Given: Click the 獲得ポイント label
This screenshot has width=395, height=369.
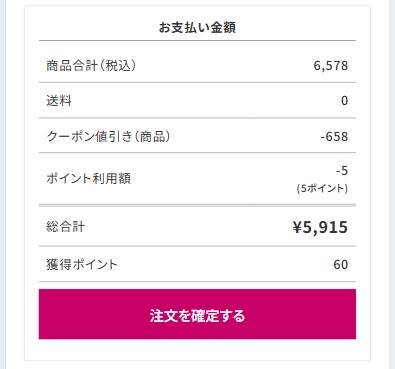Looking at the screenshot, I should (x=82, y=264).
